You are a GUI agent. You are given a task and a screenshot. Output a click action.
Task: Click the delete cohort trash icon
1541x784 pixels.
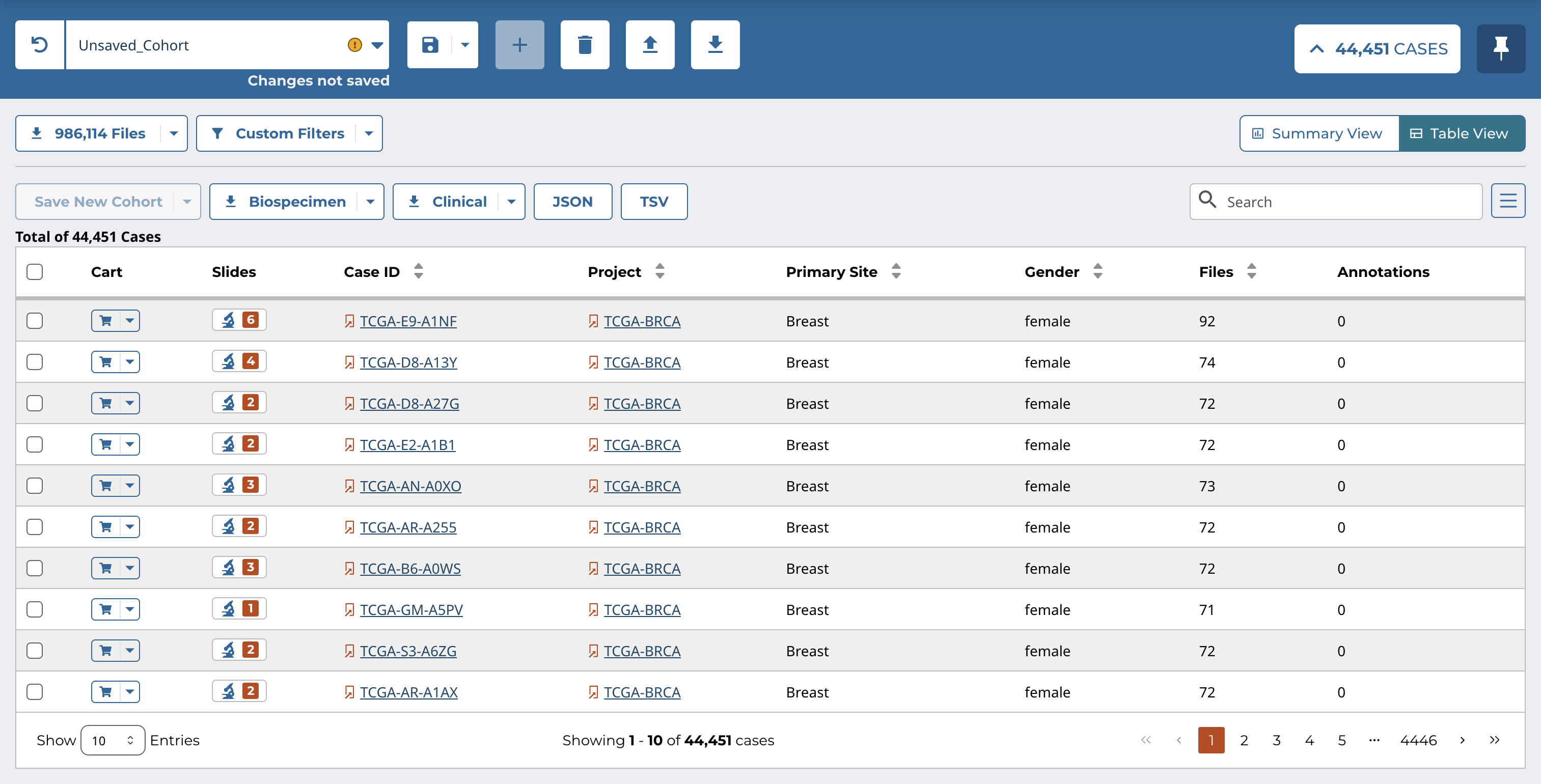[585, 45]
